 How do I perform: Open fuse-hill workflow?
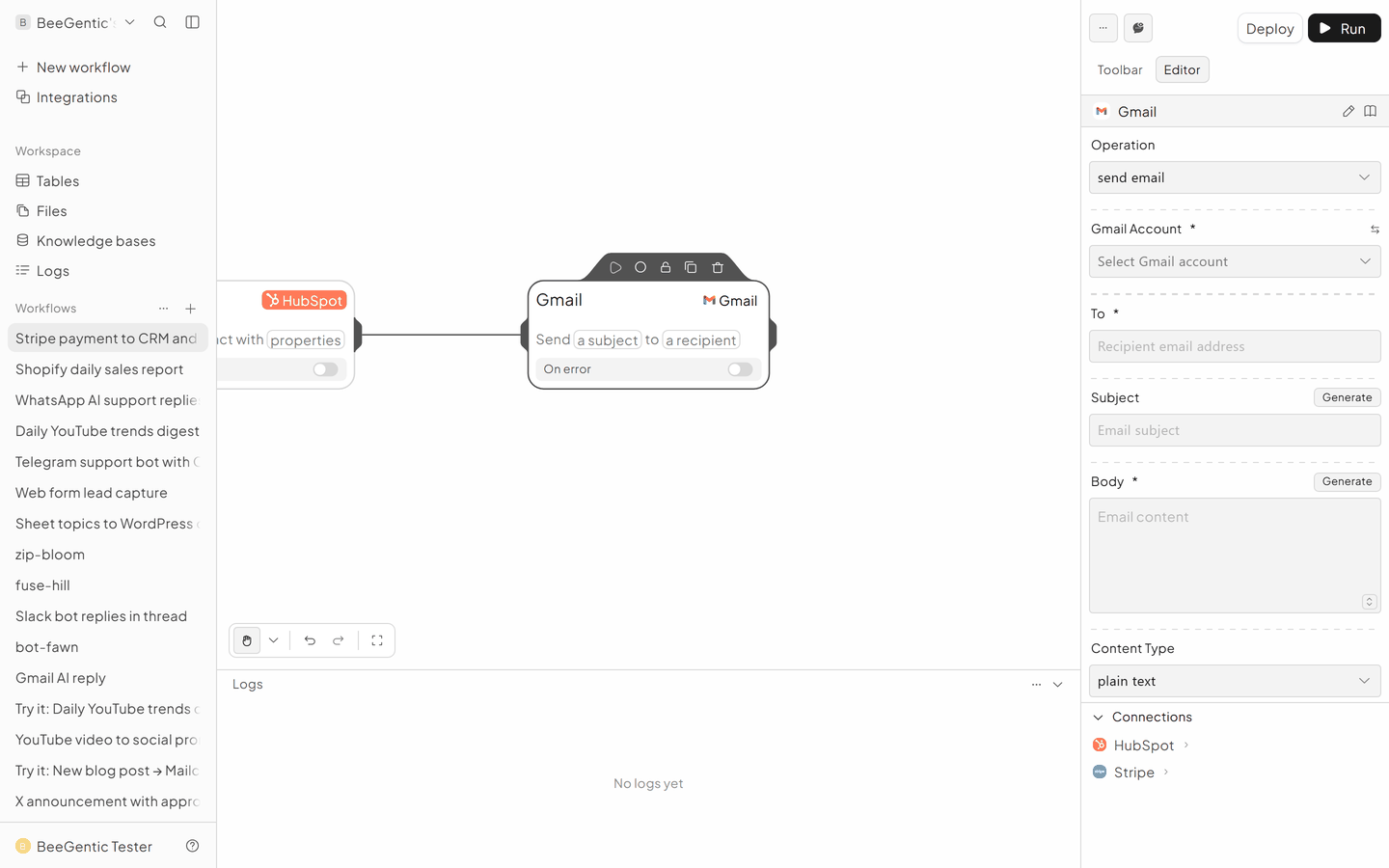point(108,585)
